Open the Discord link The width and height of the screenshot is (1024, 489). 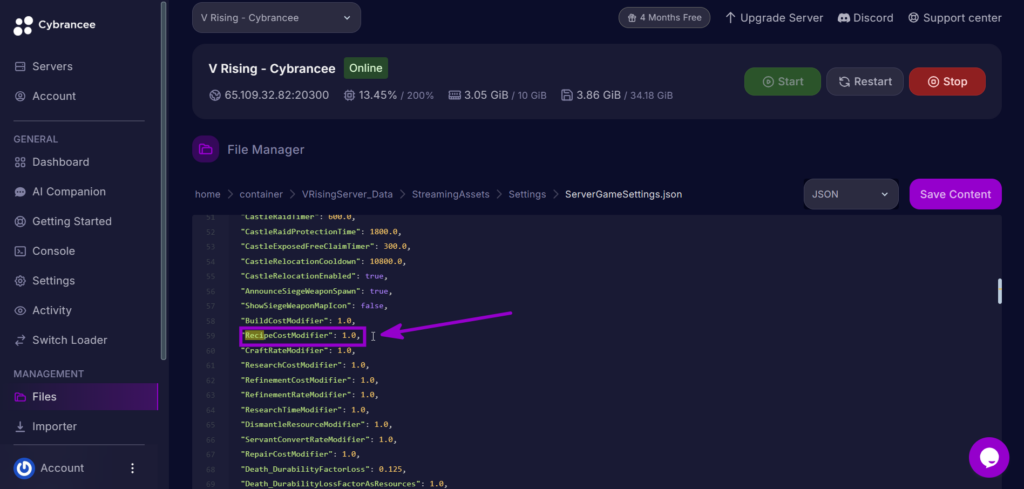pos(865,18)
